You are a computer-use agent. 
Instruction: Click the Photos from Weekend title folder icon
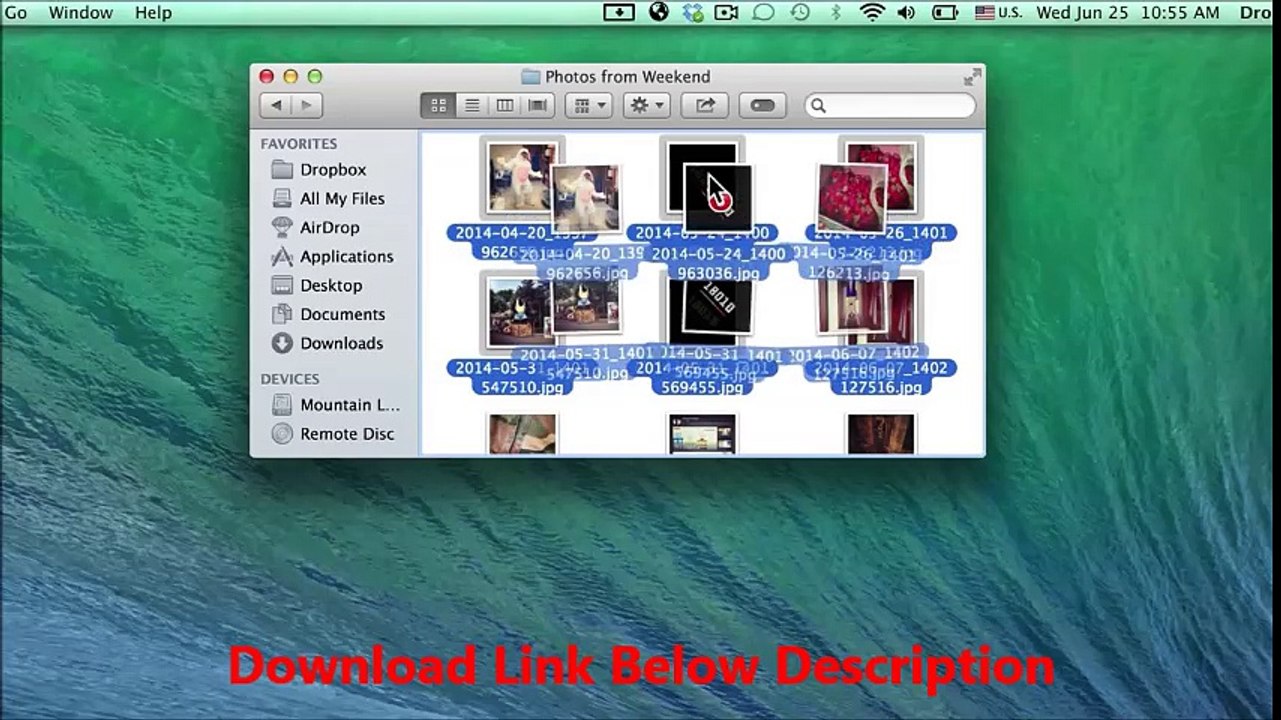(x=530, y=77)
